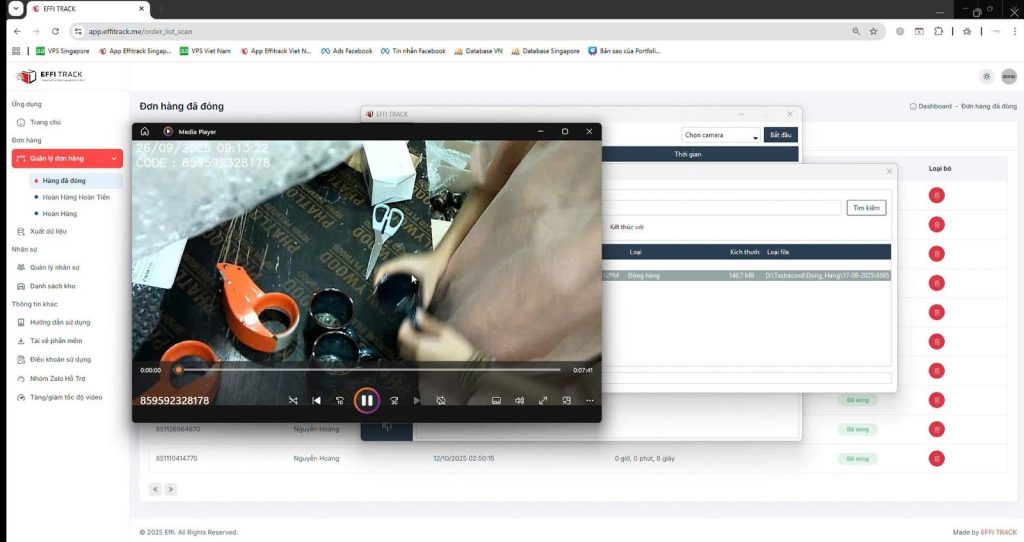Select "Xuất dữ liệu" sidebar item
The width and height of the screenshot is (1024, 542).
(x=48, y=231)
